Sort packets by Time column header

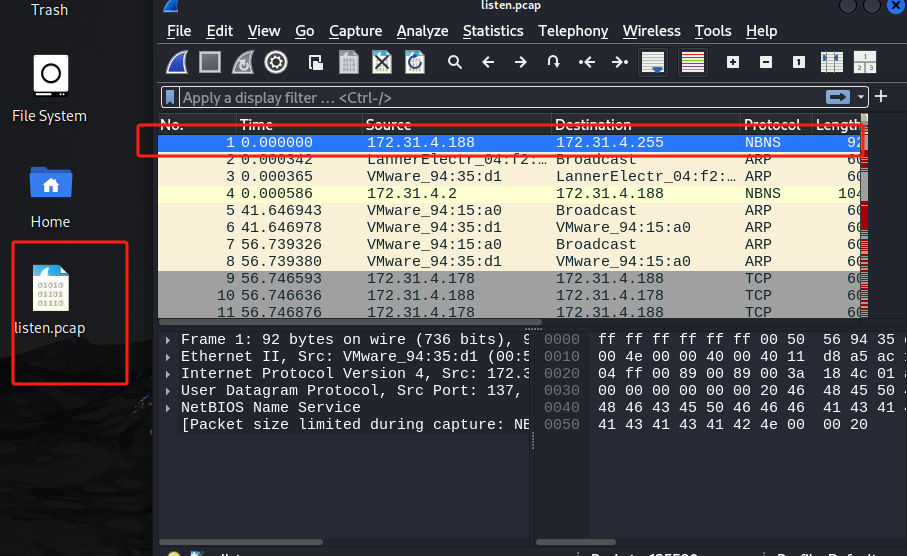(x=300, y=124)
